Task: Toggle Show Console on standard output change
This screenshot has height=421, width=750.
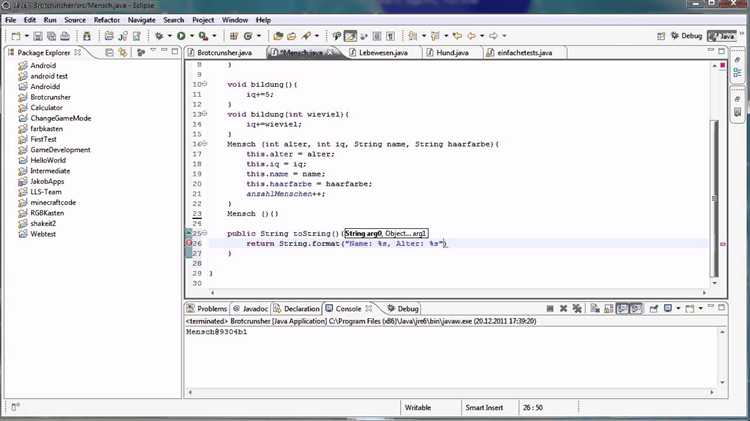Action: (622, 309)
